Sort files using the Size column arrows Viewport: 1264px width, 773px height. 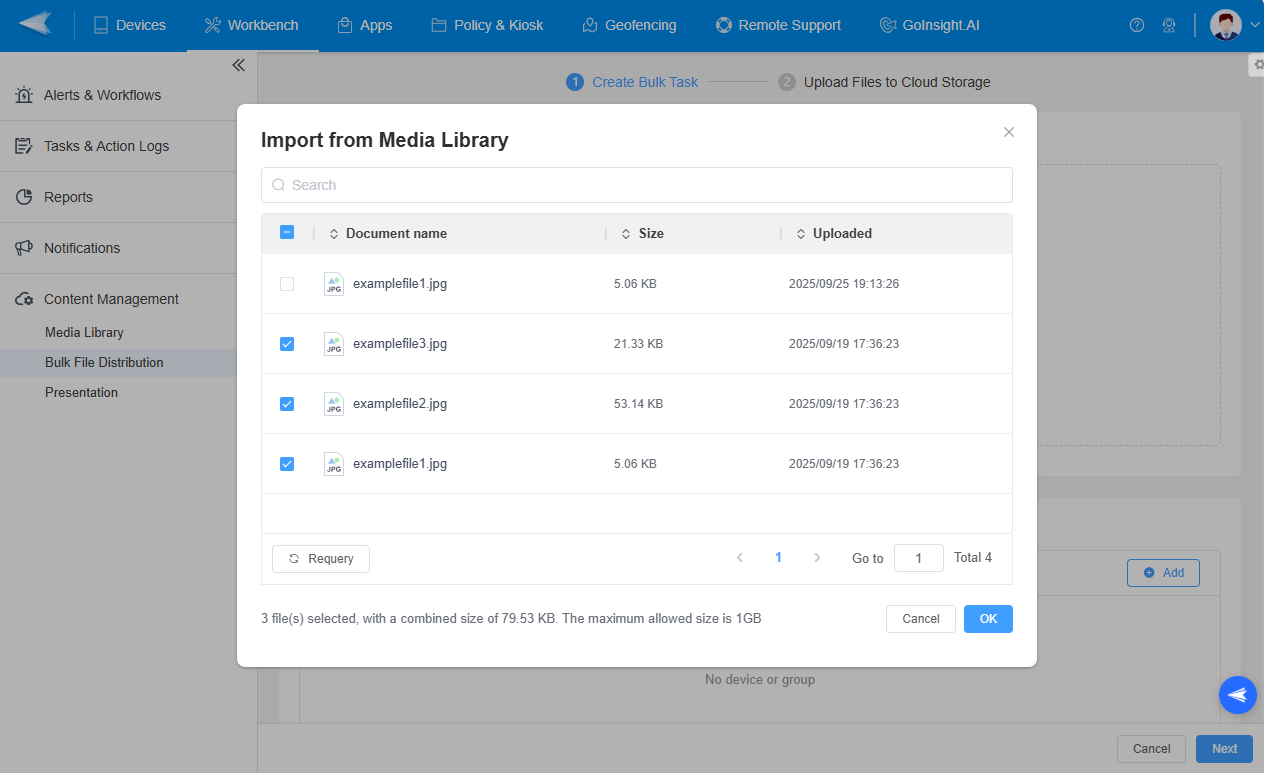click(x=625, y=233)
